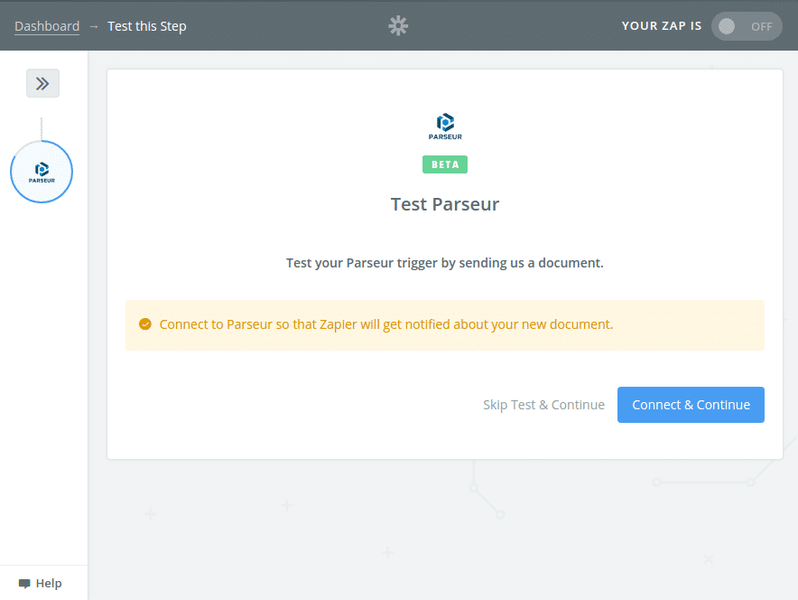Click the orange checkmark icon in notice

point(145,324)
